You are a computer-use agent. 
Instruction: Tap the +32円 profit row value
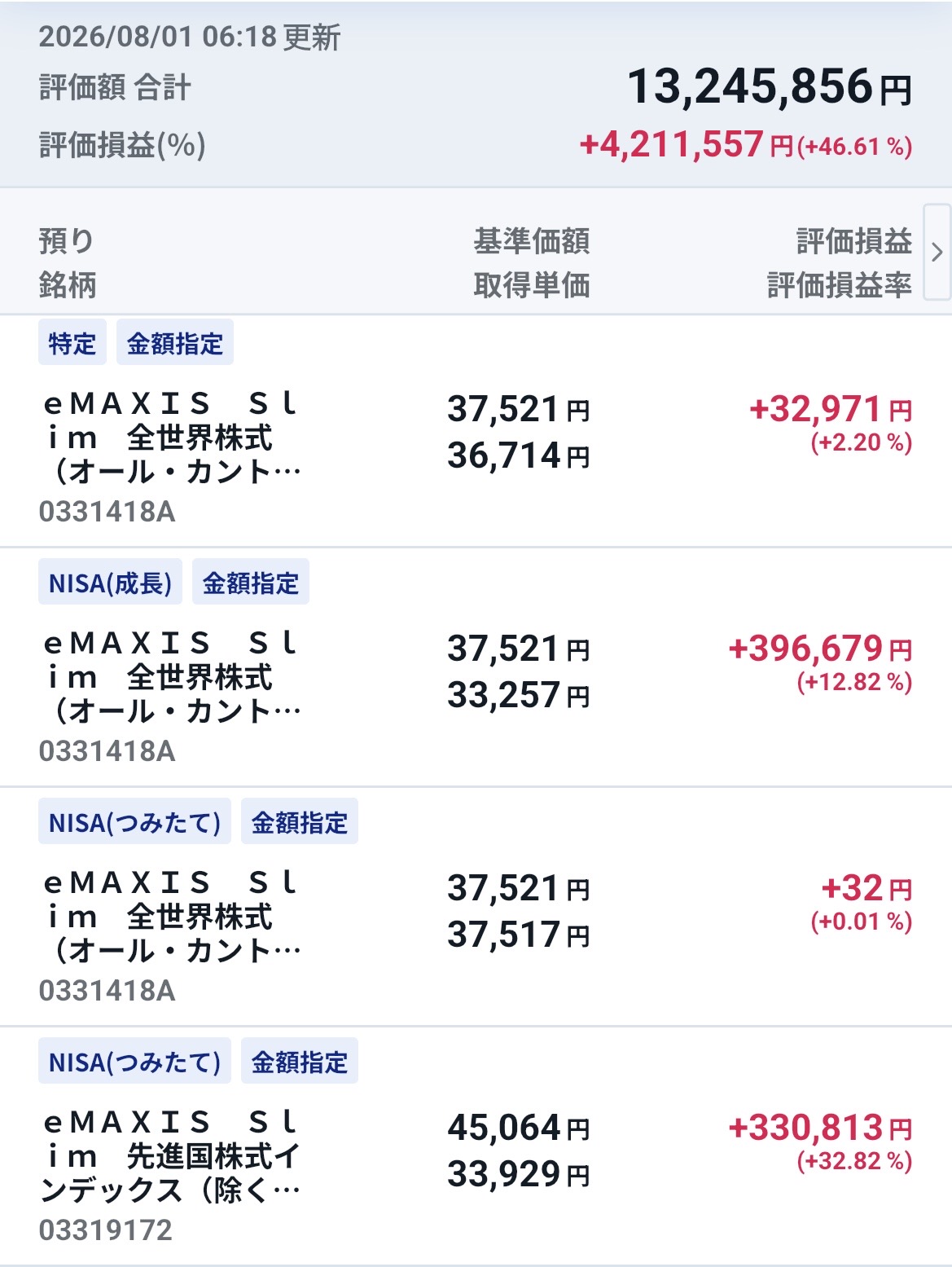(x=866, y=888)
